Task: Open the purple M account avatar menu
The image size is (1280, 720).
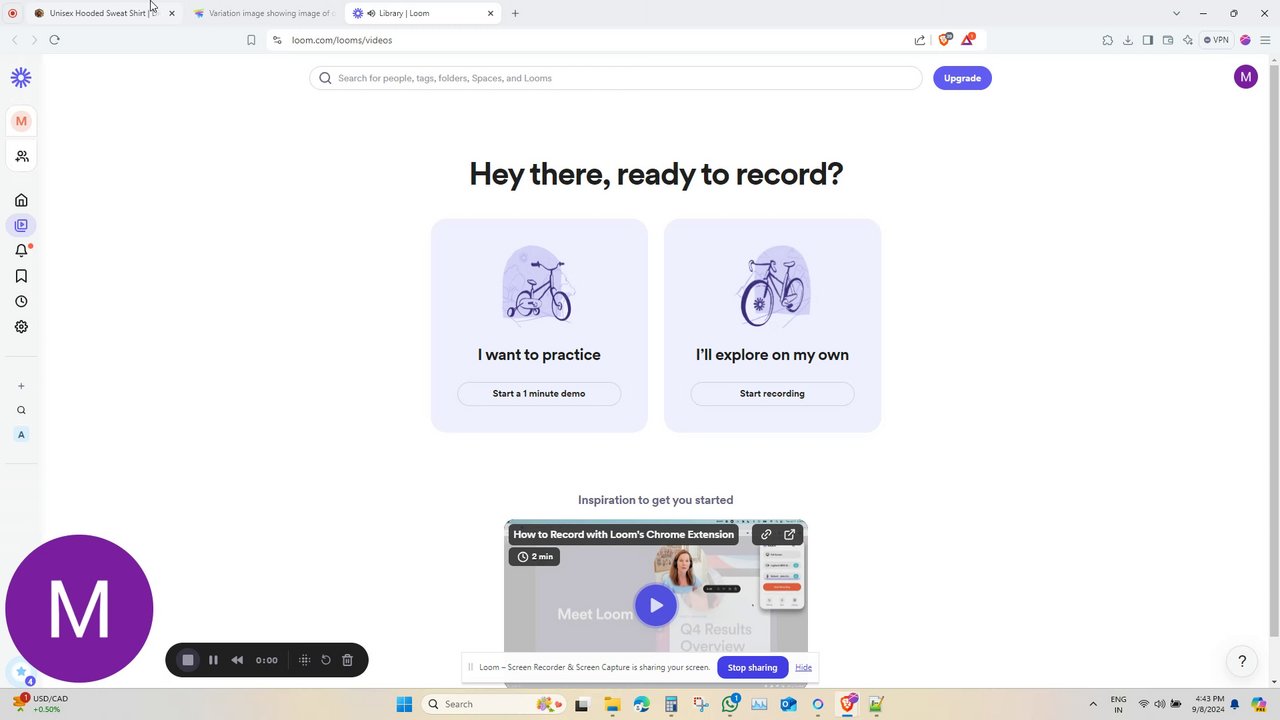Action: click(x=1245, y=77)
